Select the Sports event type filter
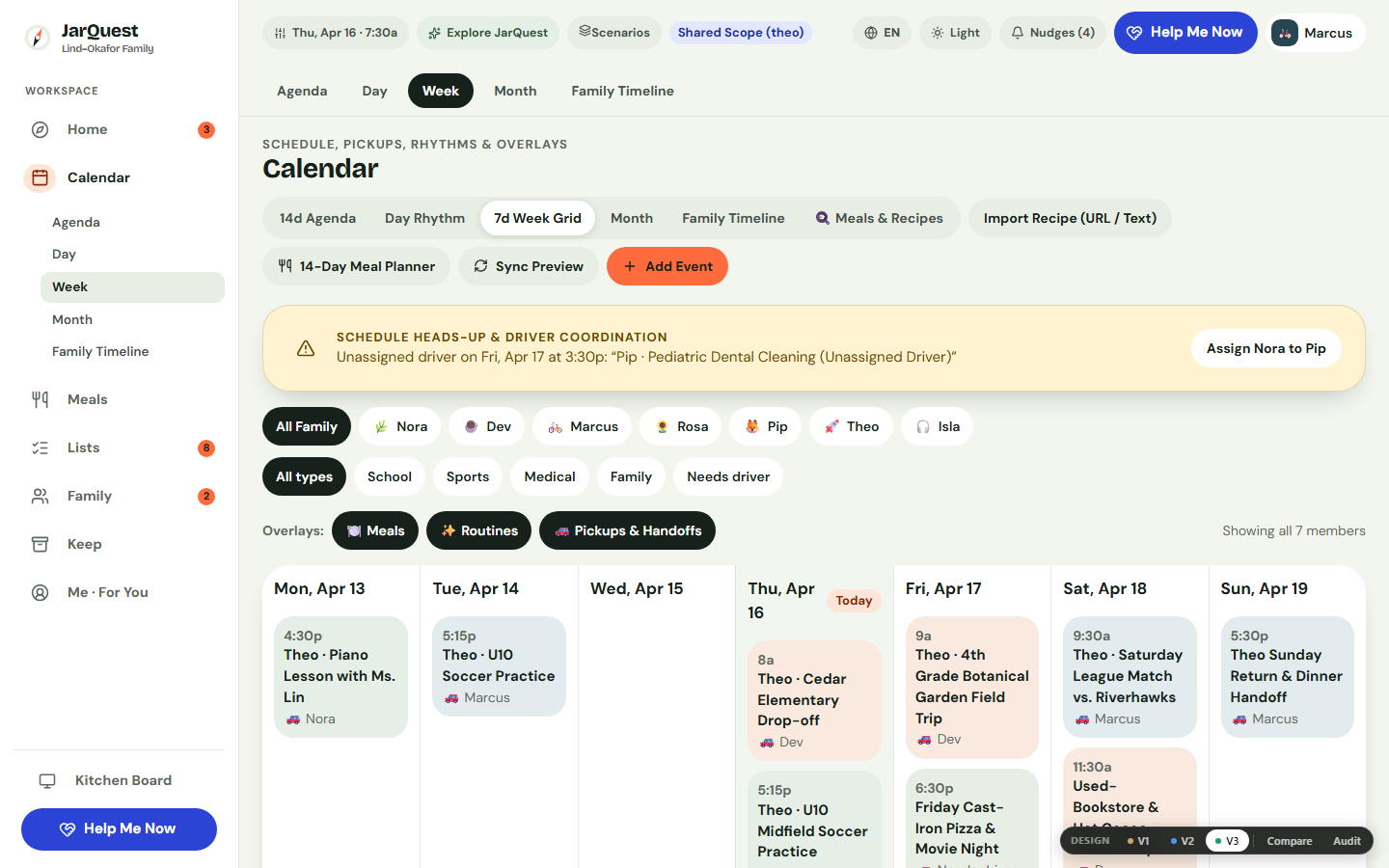Image resolution: width=1389 pixels, height=868 pixels. [468, 476]
